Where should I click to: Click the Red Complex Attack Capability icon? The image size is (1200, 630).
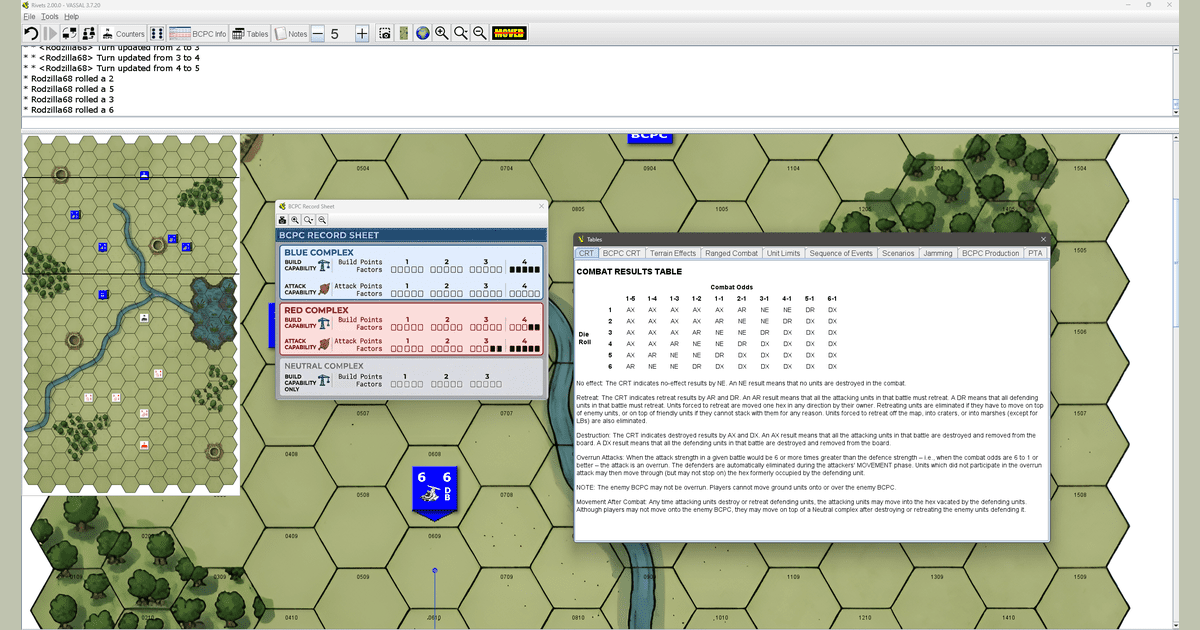click(x=325, y=345)
